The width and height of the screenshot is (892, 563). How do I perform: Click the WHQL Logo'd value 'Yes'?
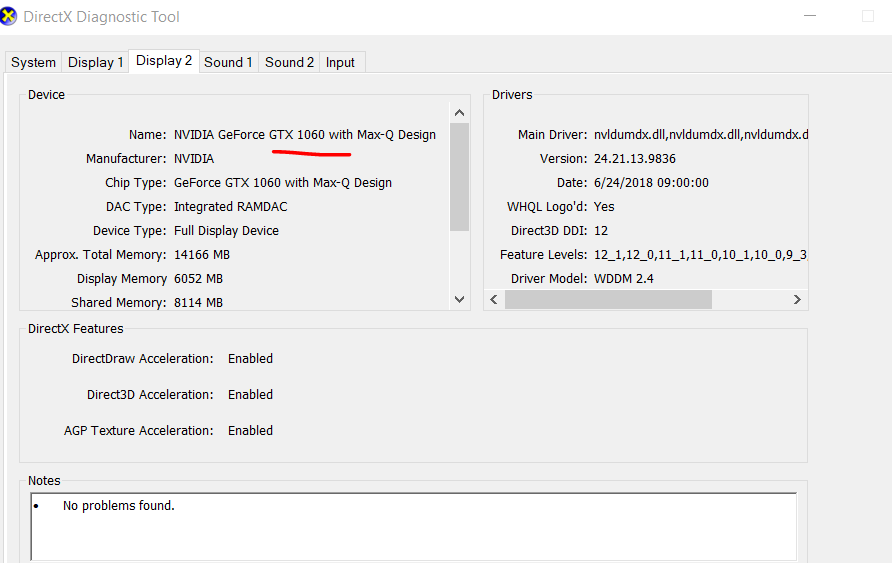click(604, 206)
